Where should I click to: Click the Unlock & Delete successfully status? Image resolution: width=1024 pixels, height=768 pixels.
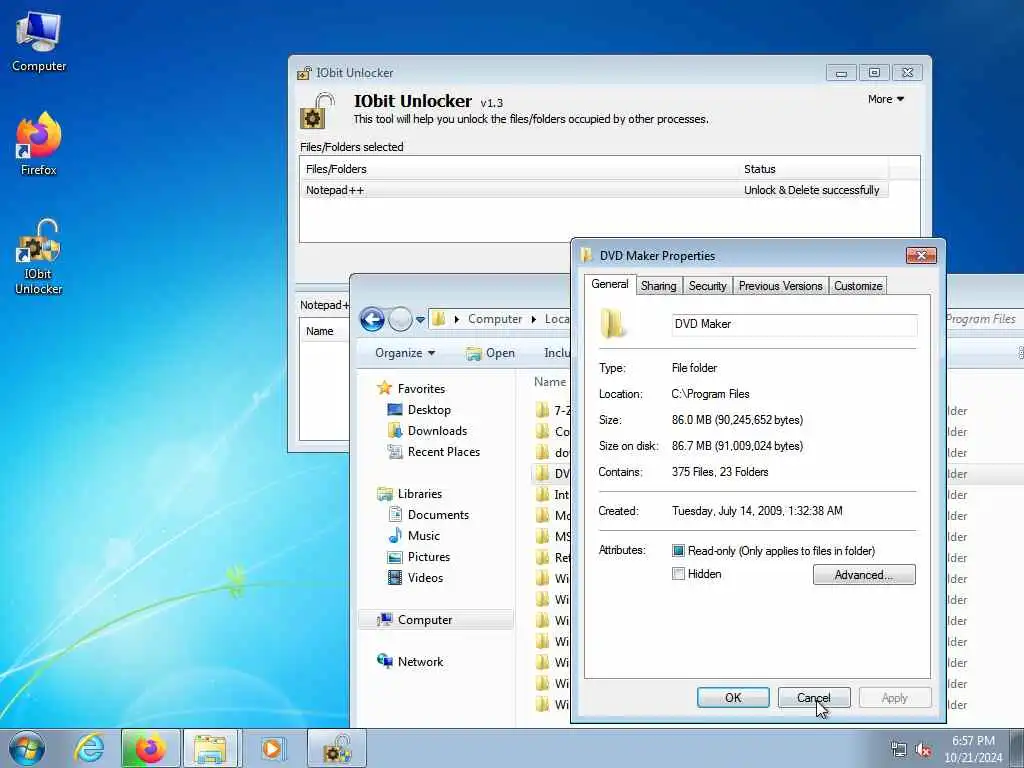pos(812,190)
